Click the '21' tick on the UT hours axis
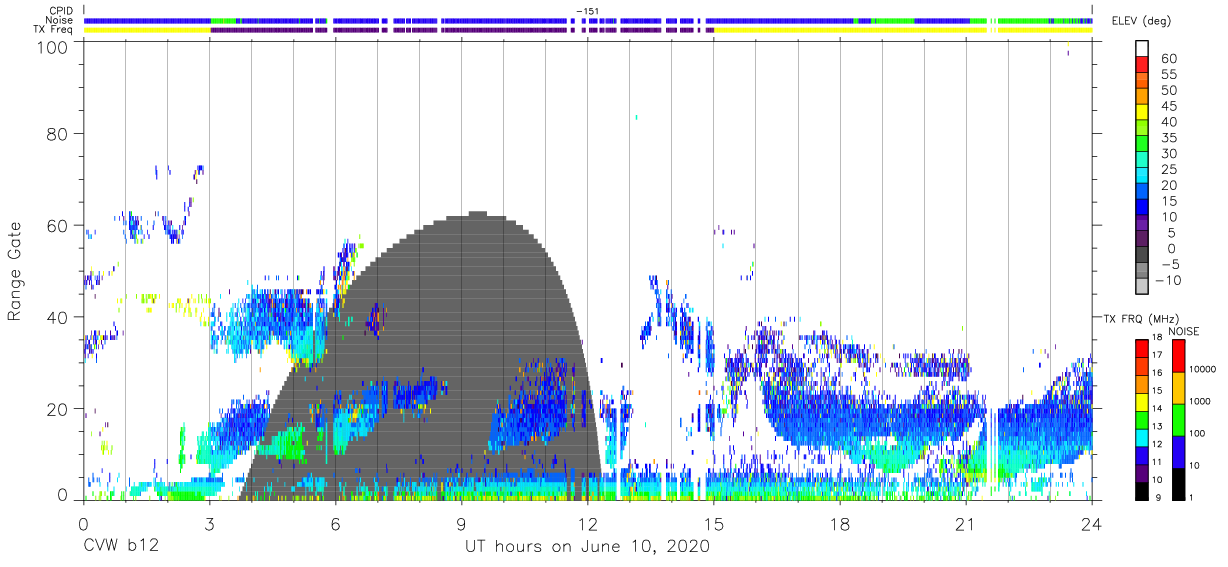 965,523
